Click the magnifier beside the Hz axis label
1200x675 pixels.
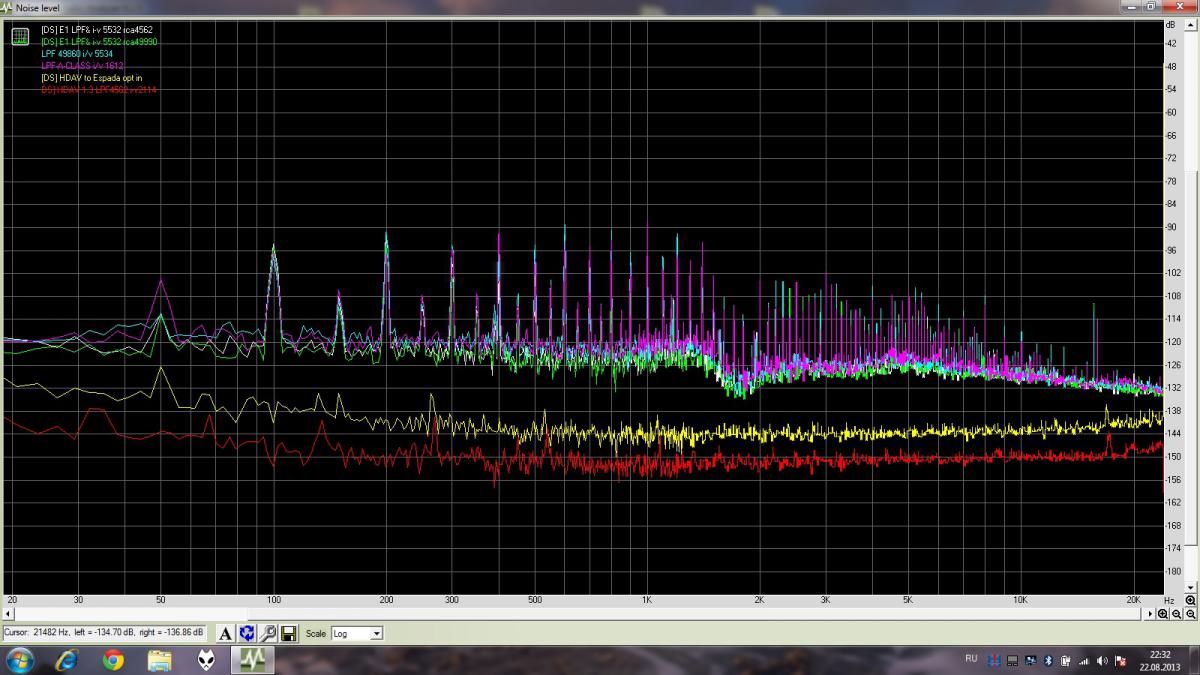(x=1190, y=600)
